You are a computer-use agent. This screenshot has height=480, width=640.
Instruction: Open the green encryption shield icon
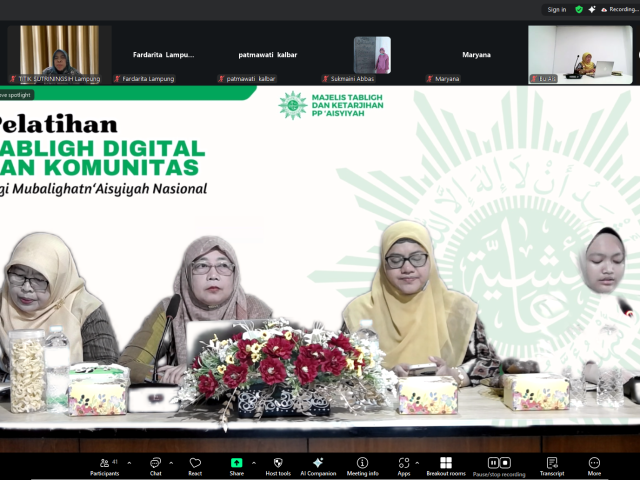coord(579,9)
